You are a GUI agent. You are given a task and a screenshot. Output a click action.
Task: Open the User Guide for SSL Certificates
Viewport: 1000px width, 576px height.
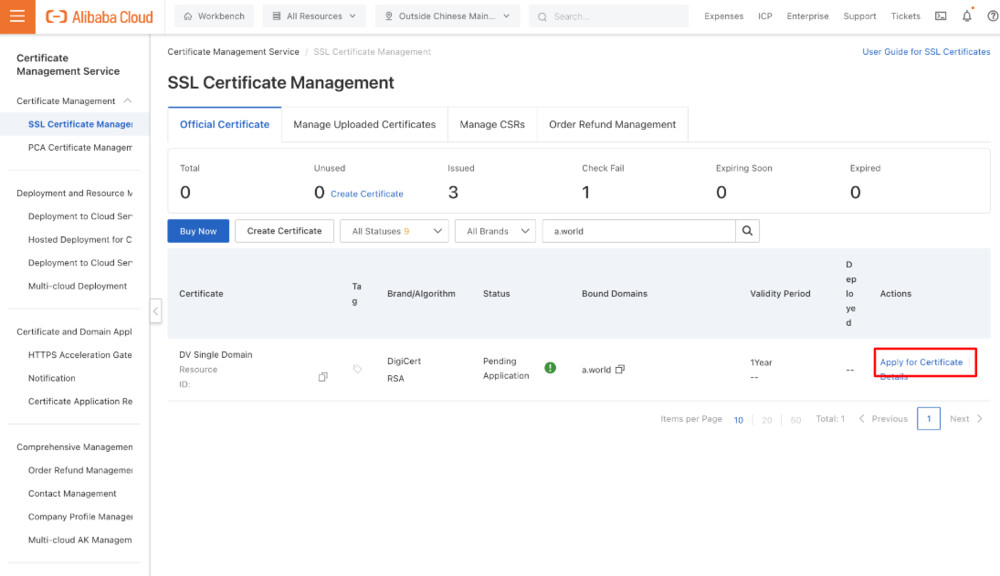coord(926,51)
